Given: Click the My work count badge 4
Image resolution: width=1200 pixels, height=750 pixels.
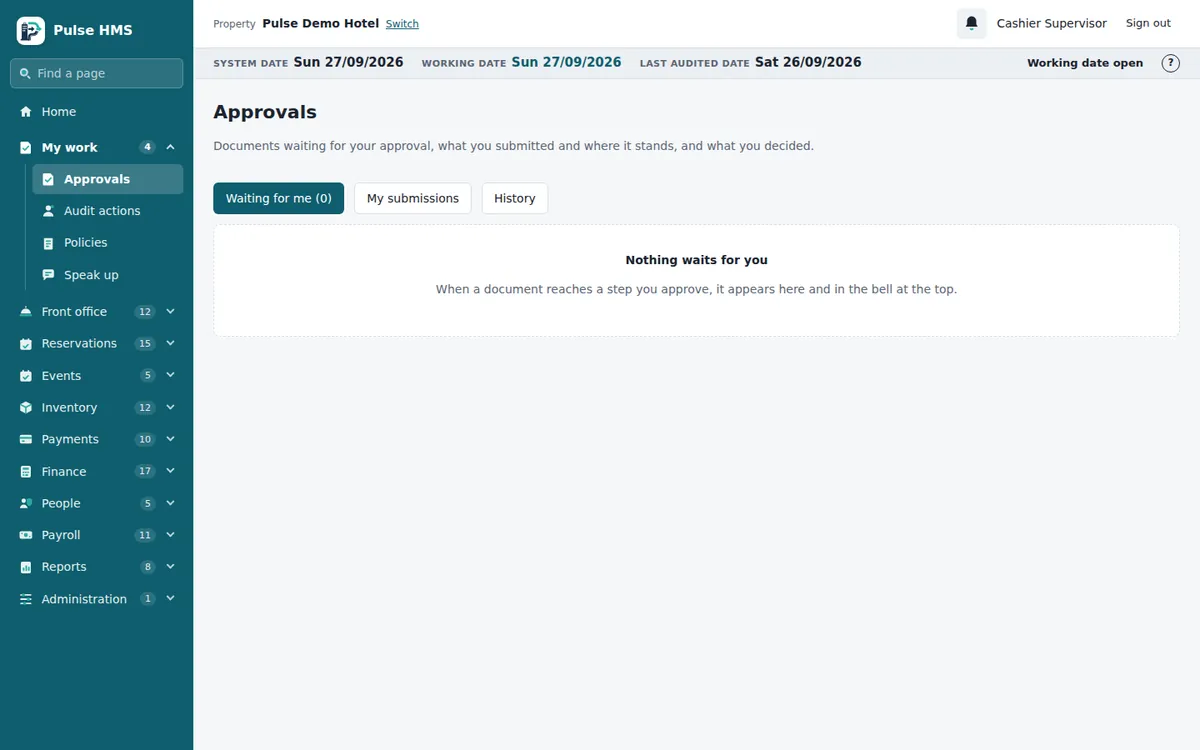Looking at the screenshot, I should click(147, 147).
